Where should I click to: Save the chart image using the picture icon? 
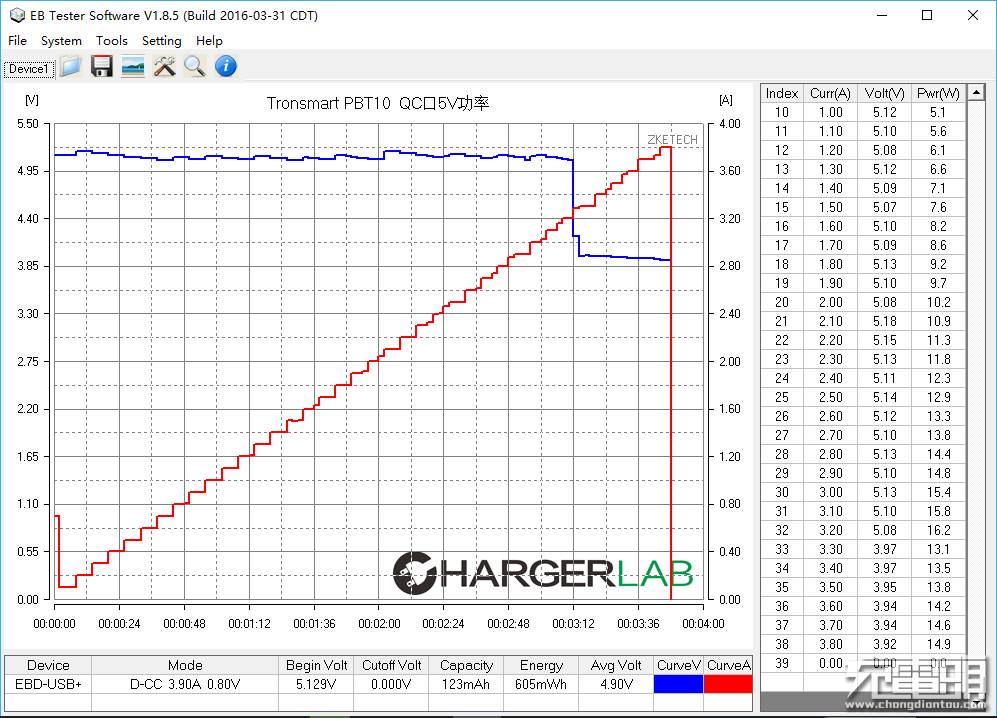[133, 66]
